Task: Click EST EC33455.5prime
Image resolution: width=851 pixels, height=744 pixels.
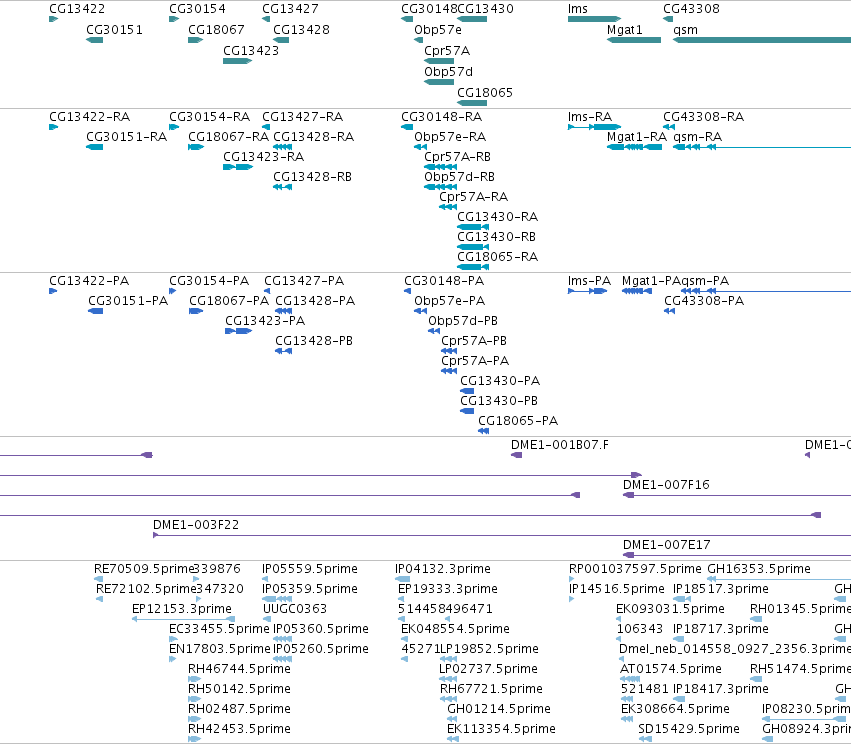Action: pos(219,629)
